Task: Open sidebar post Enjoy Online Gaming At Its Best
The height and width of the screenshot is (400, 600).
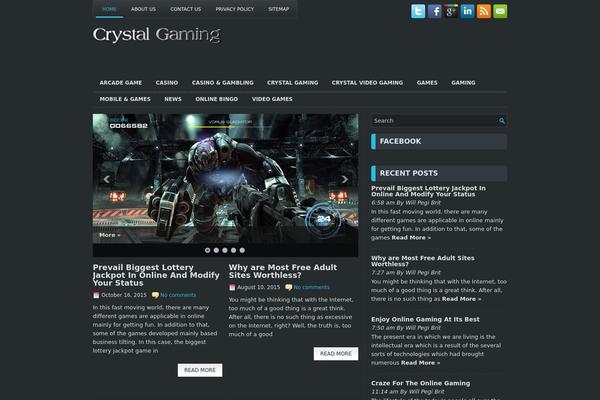Action: tap(425, 319)
